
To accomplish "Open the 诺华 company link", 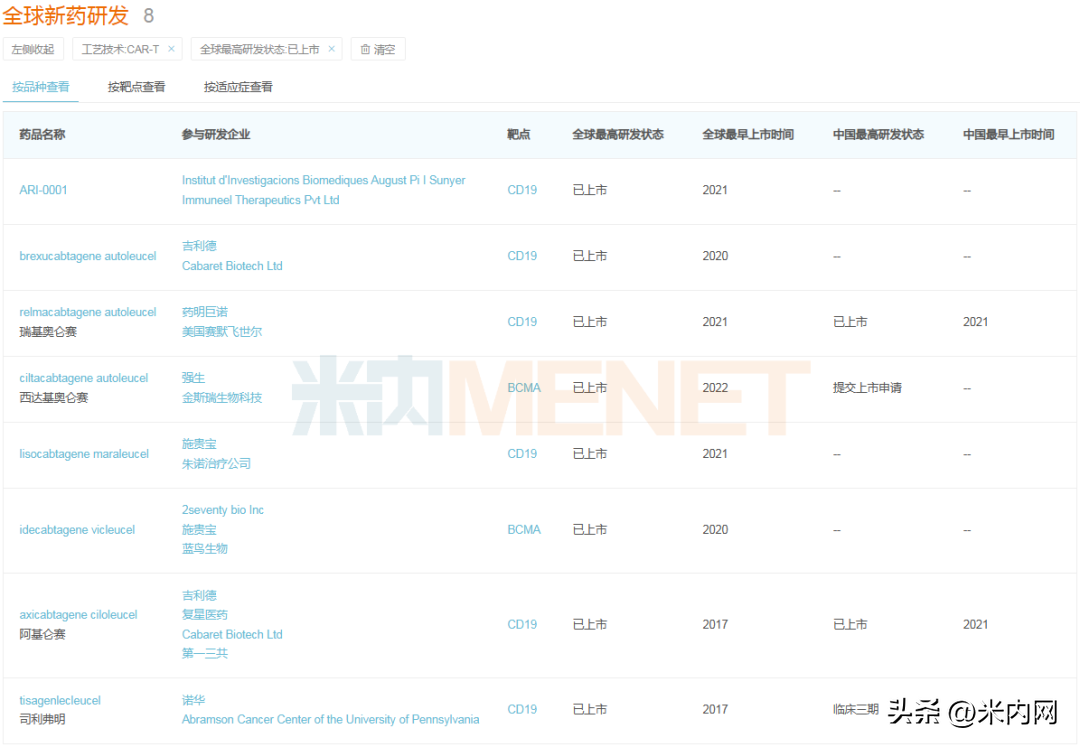I will click(194, 700).
